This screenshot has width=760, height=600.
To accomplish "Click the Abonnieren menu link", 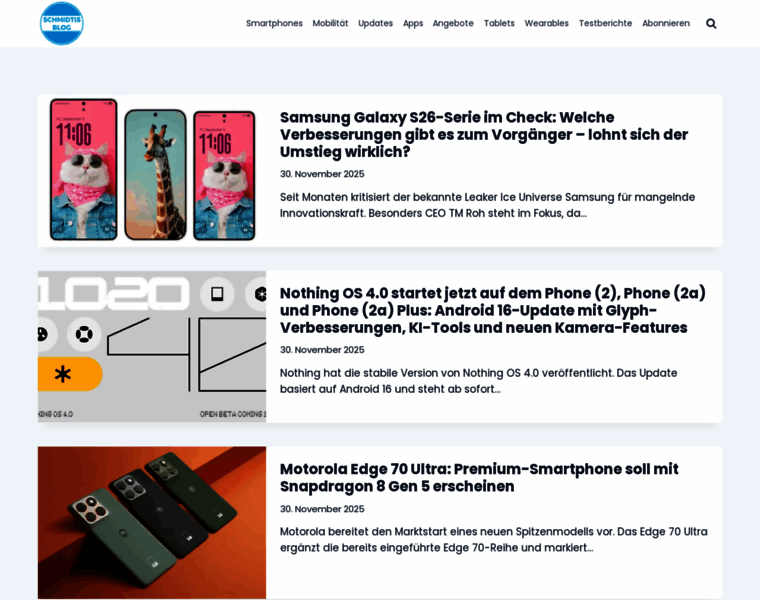I will click(665, 23).
